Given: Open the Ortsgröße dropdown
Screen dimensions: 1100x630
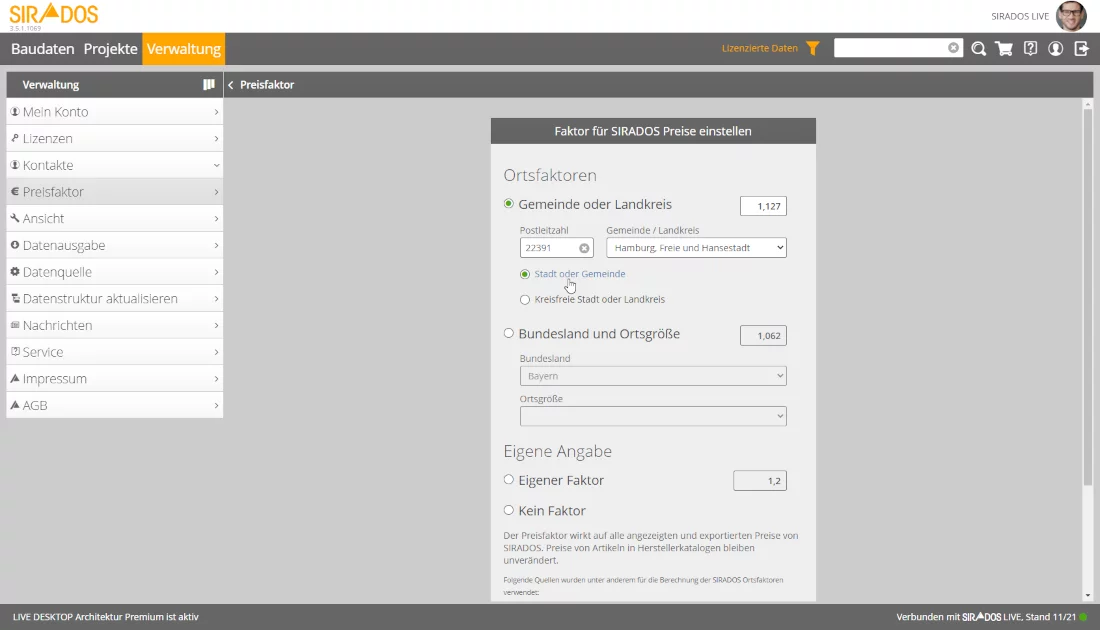Looking at the screenshot, I should (x=653, y=416).
